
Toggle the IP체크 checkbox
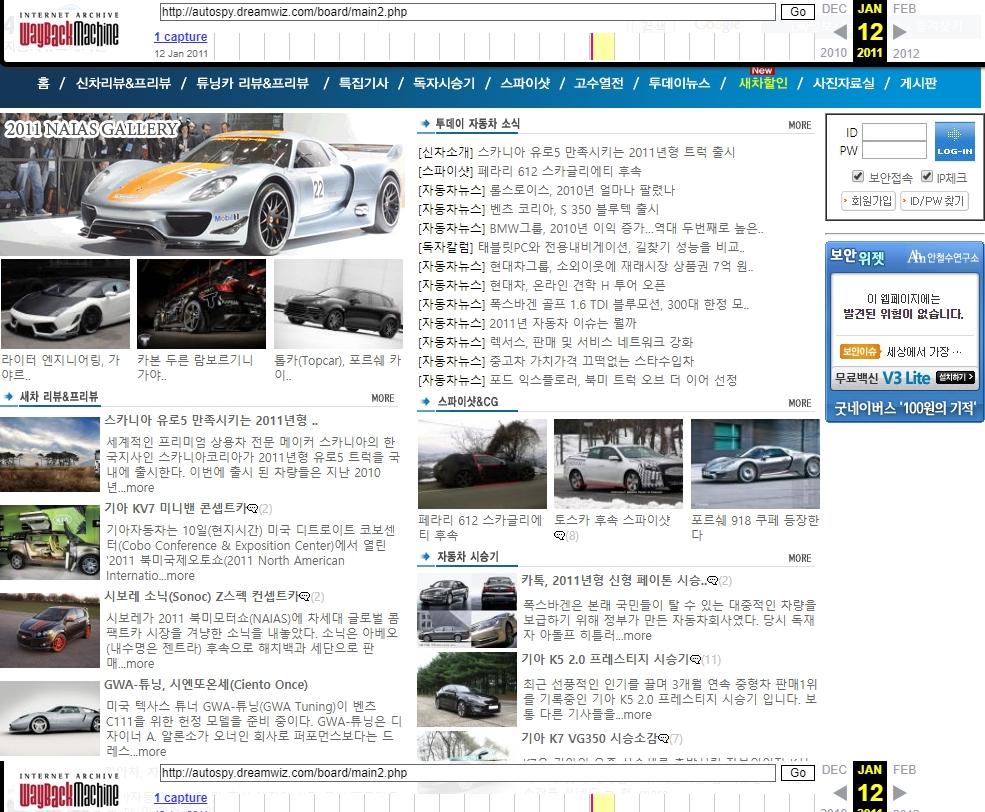click(x=926, y=177)
